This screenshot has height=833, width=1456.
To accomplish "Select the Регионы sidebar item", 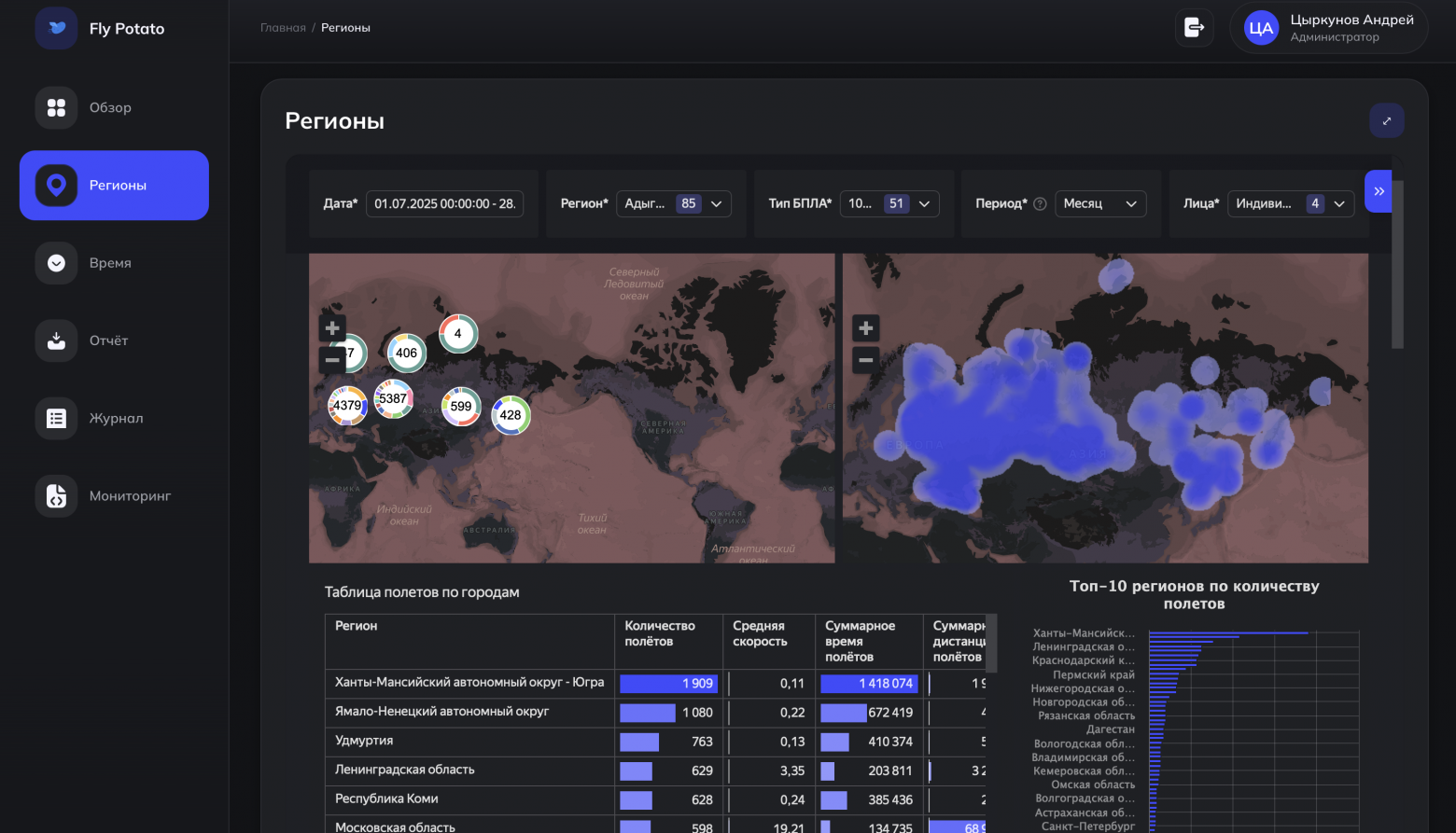I will click(114, 186).
